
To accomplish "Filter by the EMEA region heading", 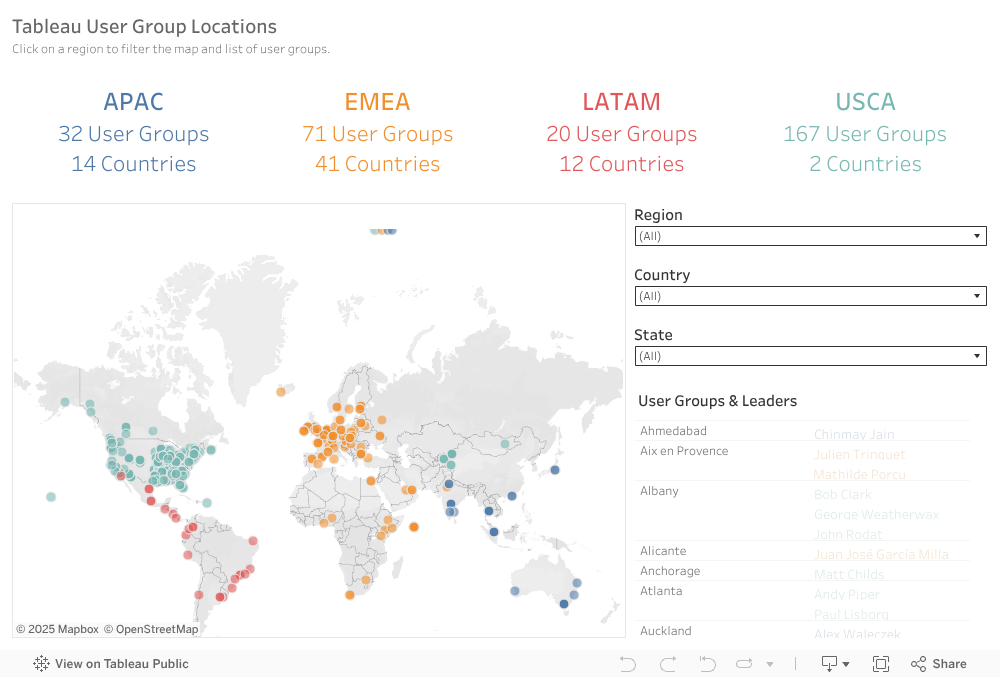I will pos(378,102).
